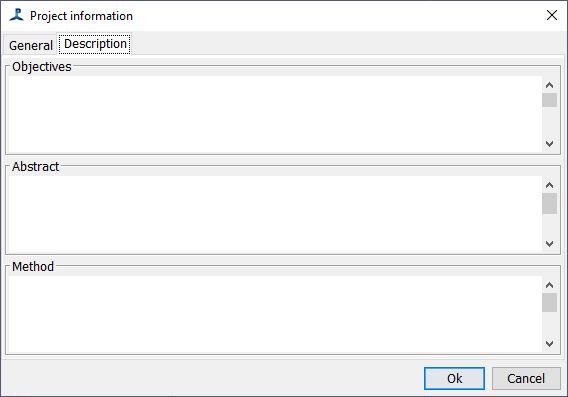This screenshot has height=397, width=568.
Task: Click Abstract scrollbar up arrow
Action: (x=550, y=185)
